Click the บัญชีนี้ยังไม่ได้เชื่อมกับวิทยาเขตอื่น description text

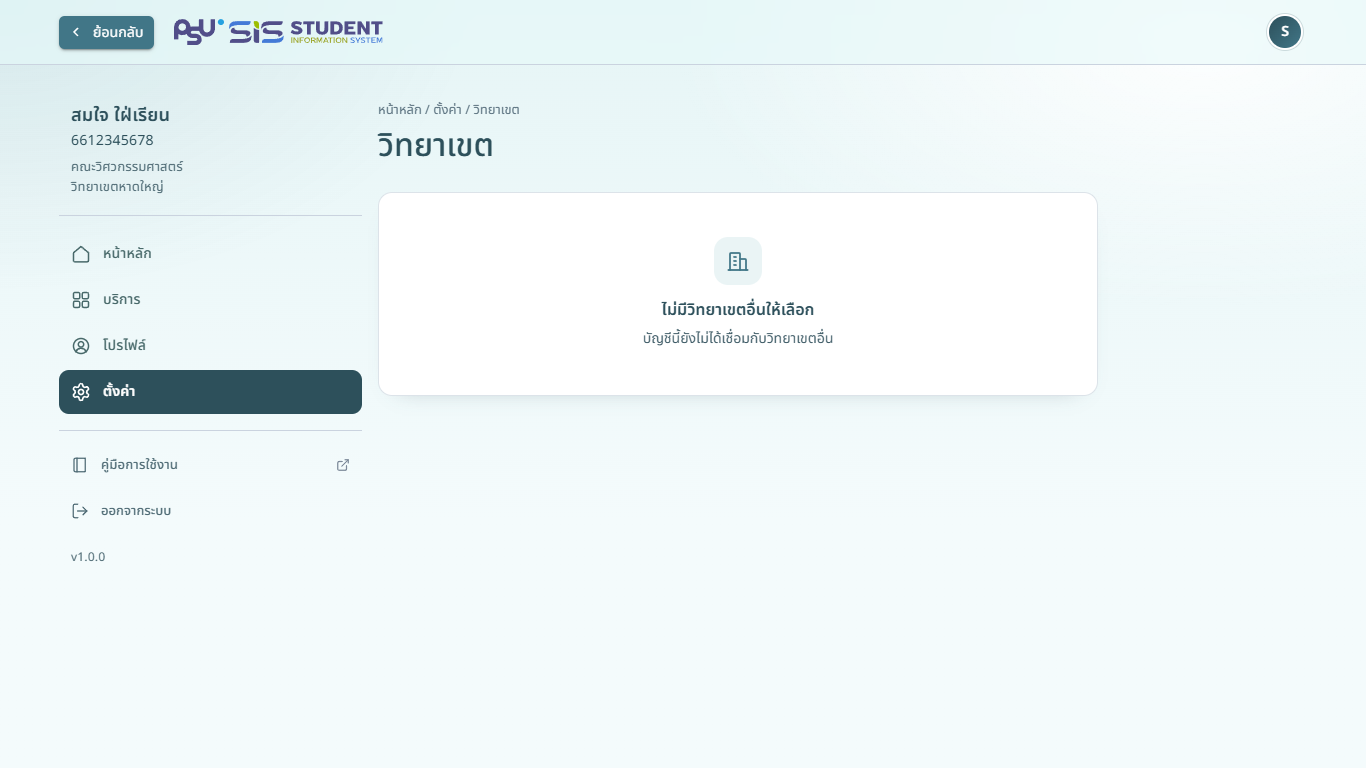coord(738,339)
